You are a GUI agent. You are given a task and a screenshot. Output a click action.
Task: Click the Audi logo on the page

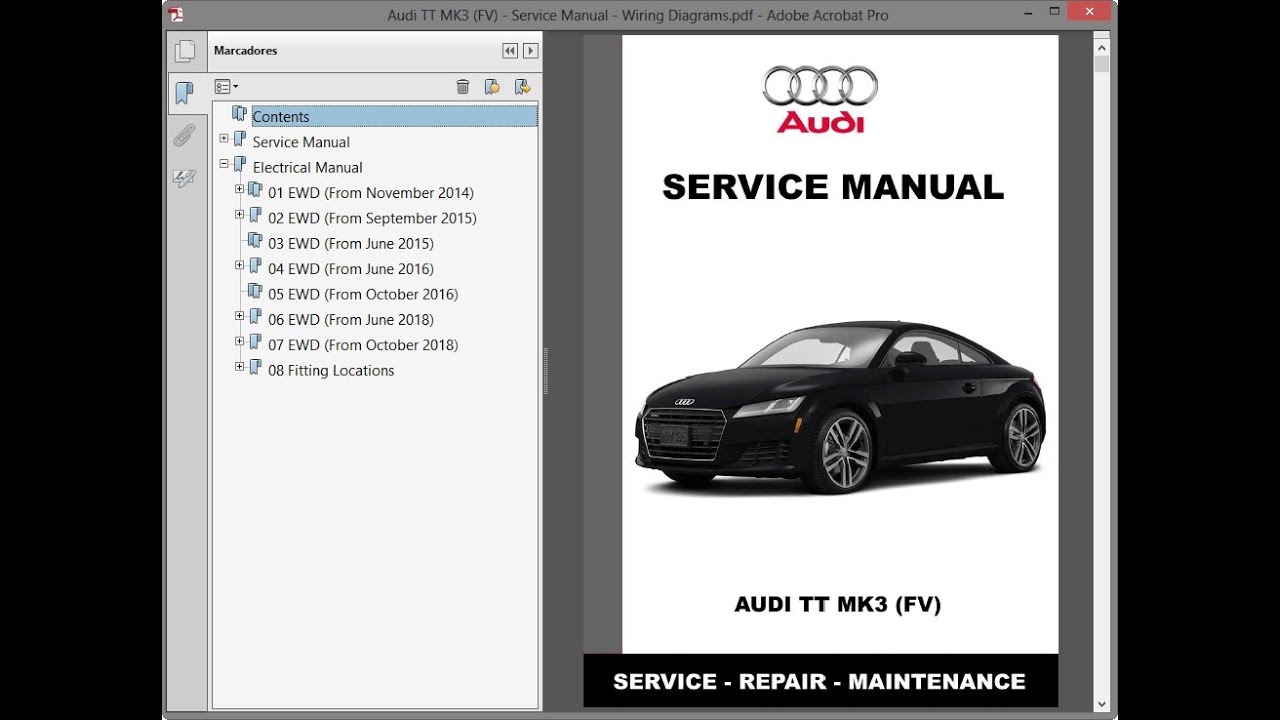click(x=820, y=99)
